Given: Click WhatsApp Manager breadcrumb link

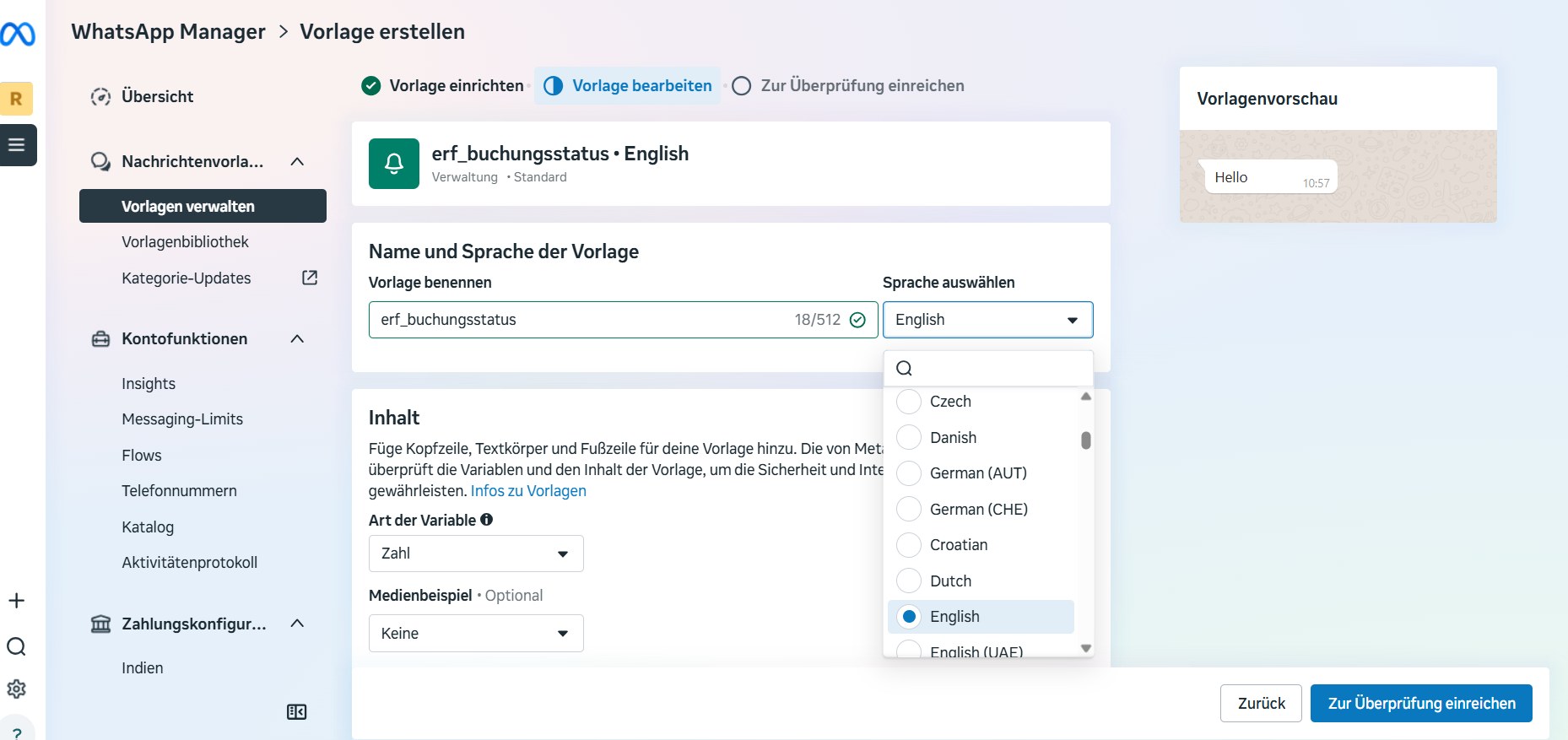Looking at the screenshot, I should point(168,32).
